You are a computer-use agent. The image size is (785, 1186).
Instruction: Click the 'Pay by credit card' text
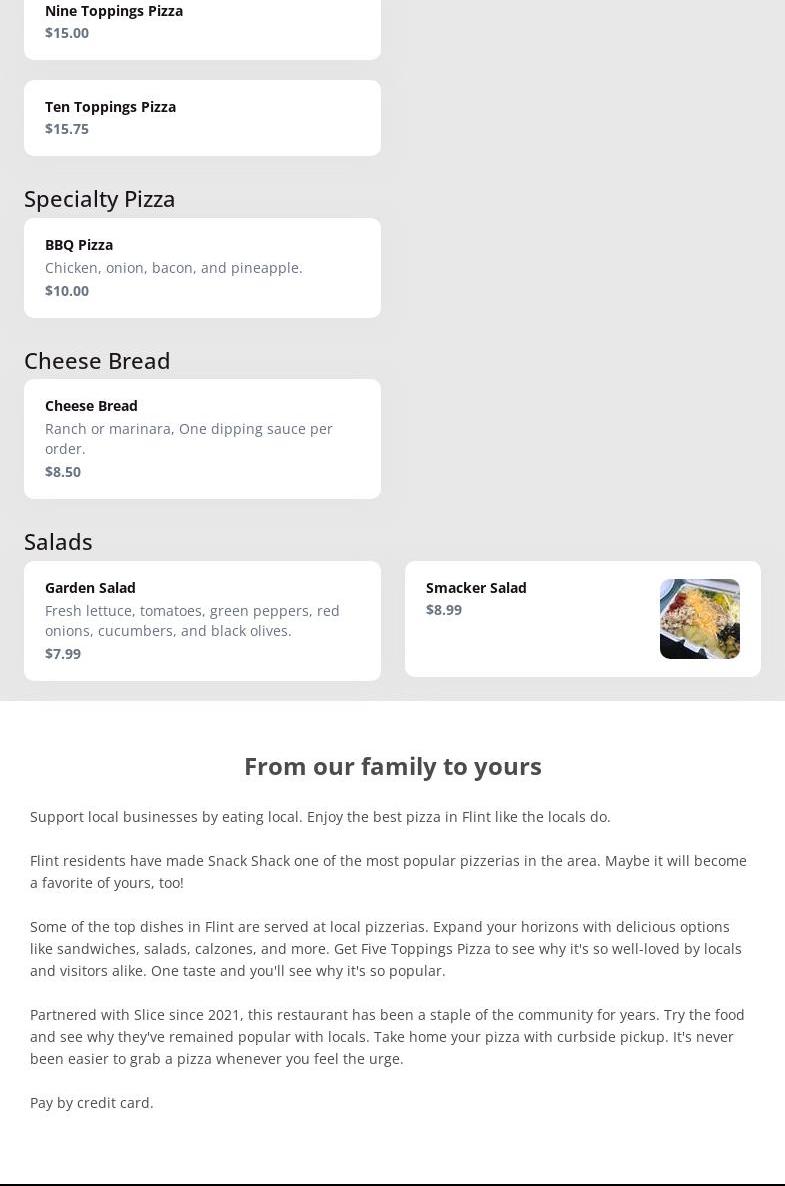[x=92, y=1103]
